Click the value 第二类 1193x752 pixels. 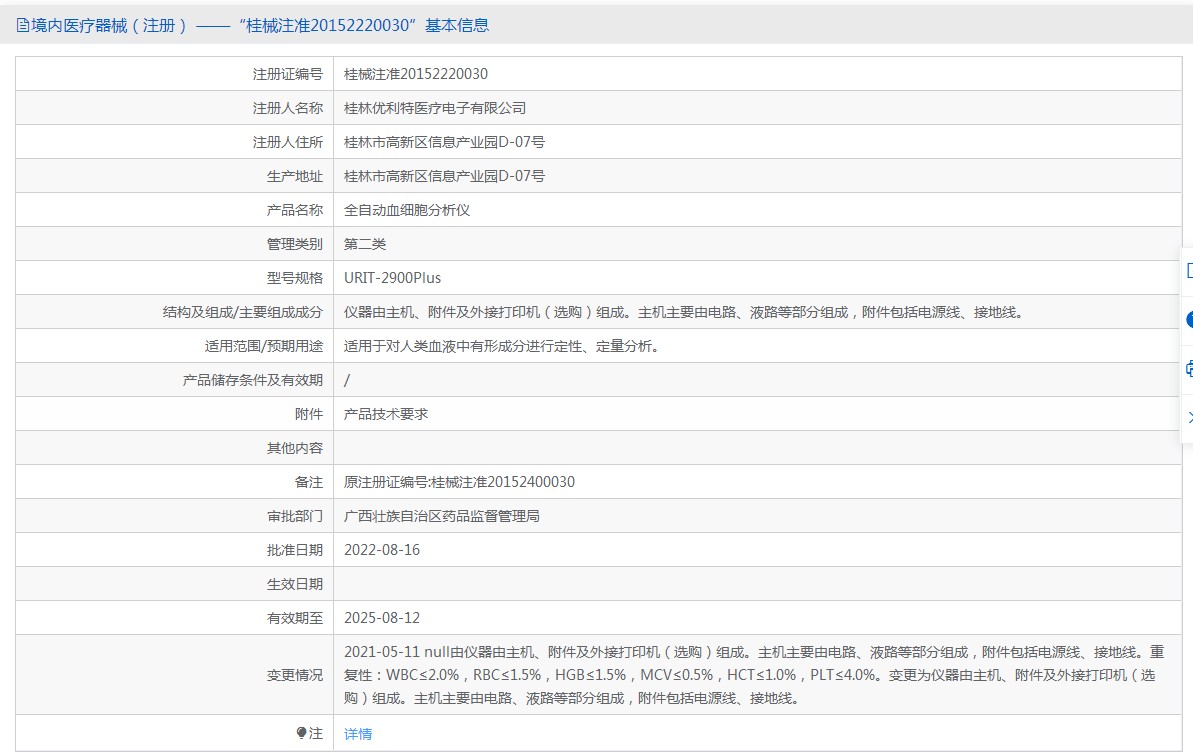click(x=365, y=244)
